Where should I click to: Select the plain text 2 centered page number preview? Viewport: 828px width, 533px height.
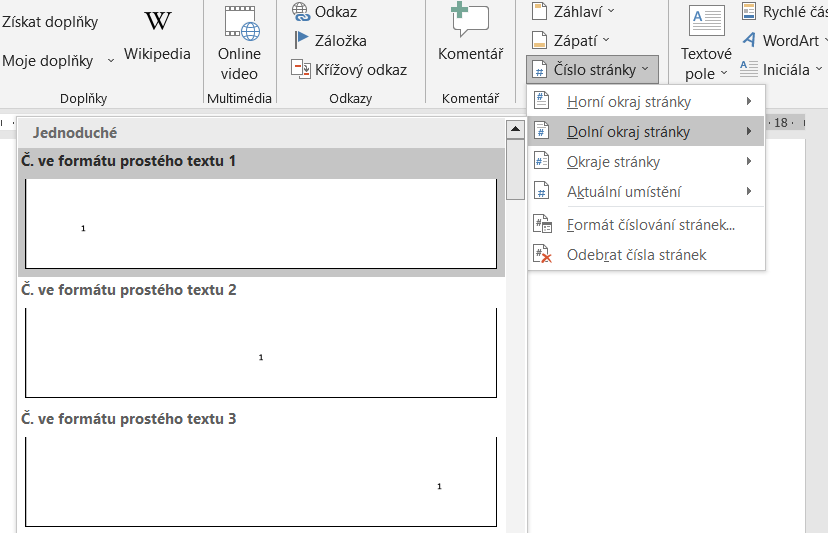pyautogui.click(x=261, y=352)
